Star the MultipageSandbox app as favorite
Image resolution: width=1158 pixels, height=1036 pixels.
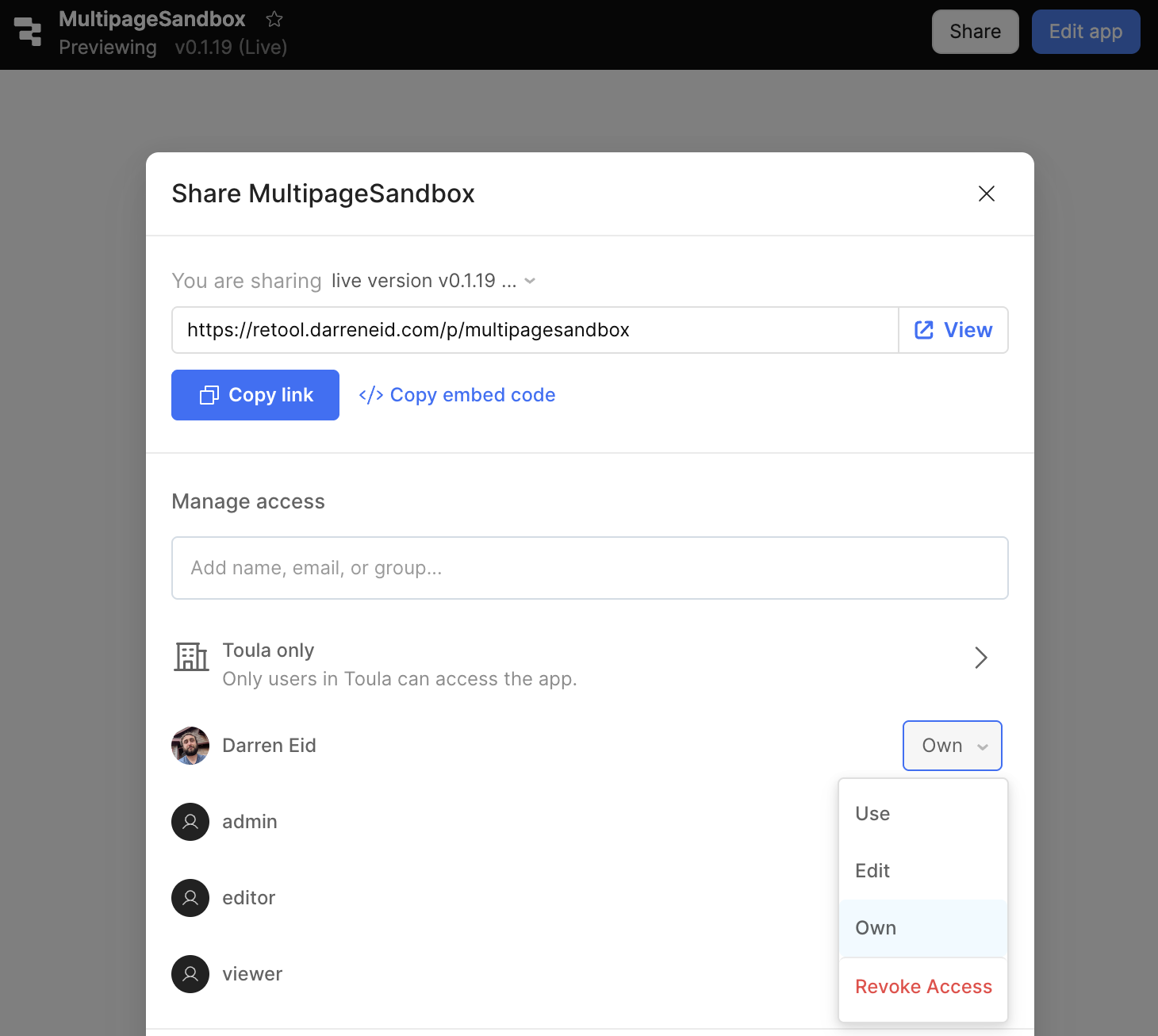[274, 19]
